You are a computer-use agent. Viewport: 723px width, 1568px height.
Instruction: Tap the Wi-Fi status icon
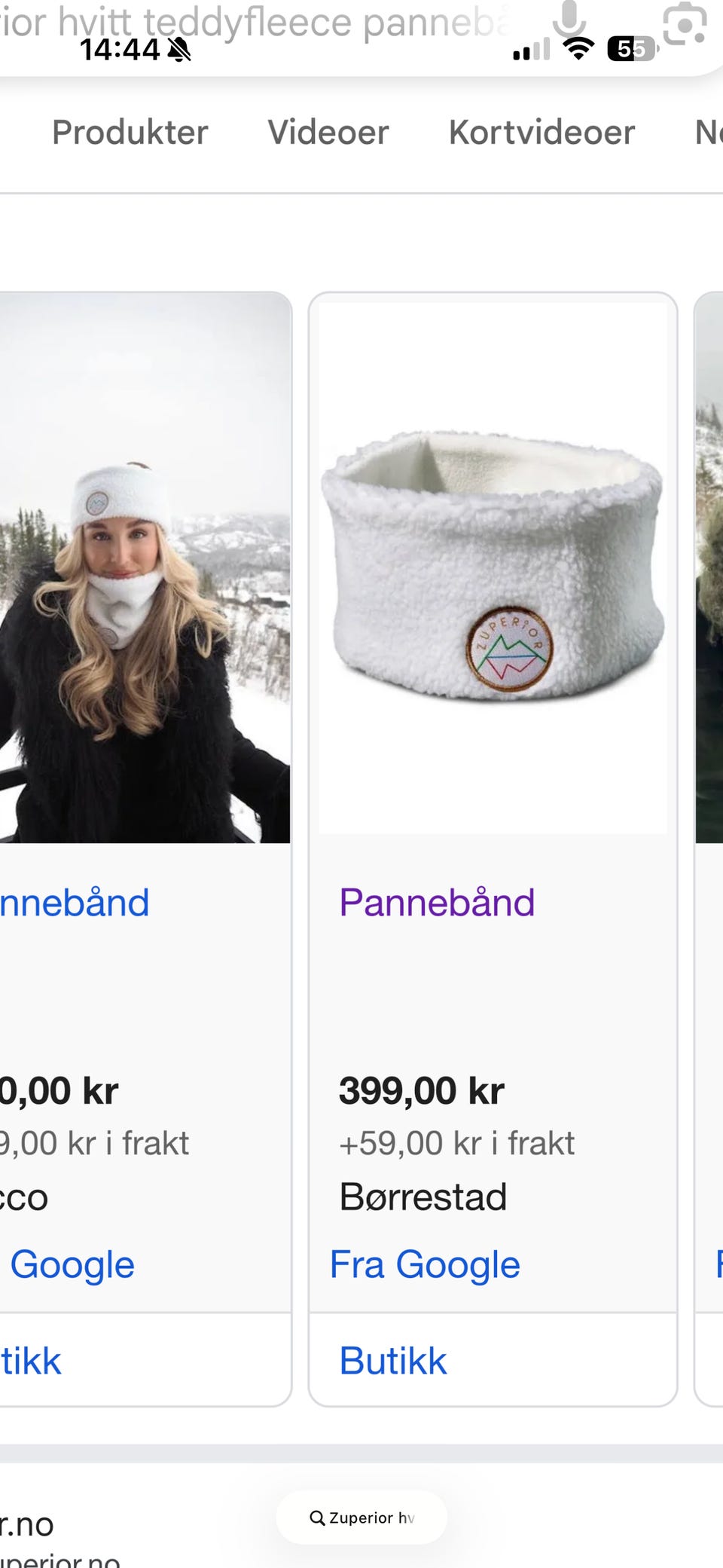[578, 50]
